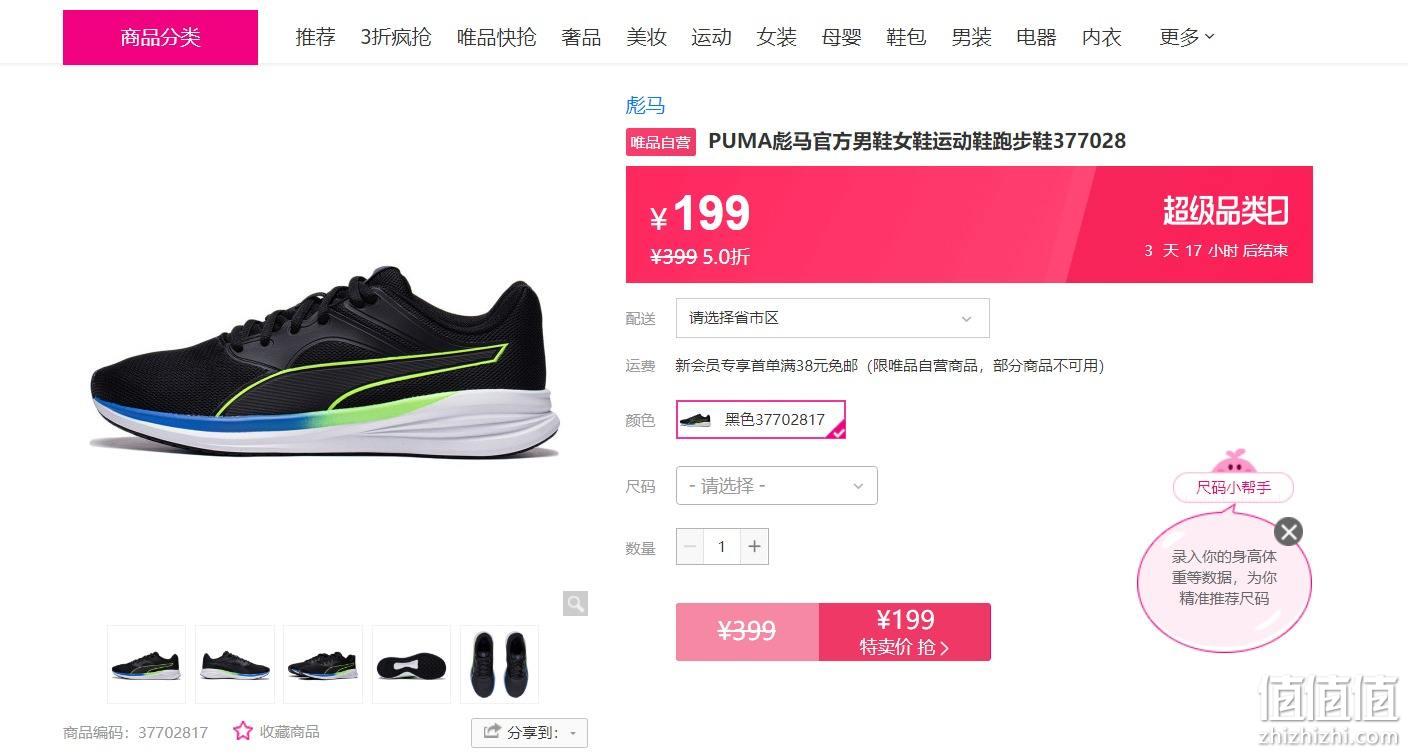
Task: Click the quantity input field
Action: coord(722,546)
